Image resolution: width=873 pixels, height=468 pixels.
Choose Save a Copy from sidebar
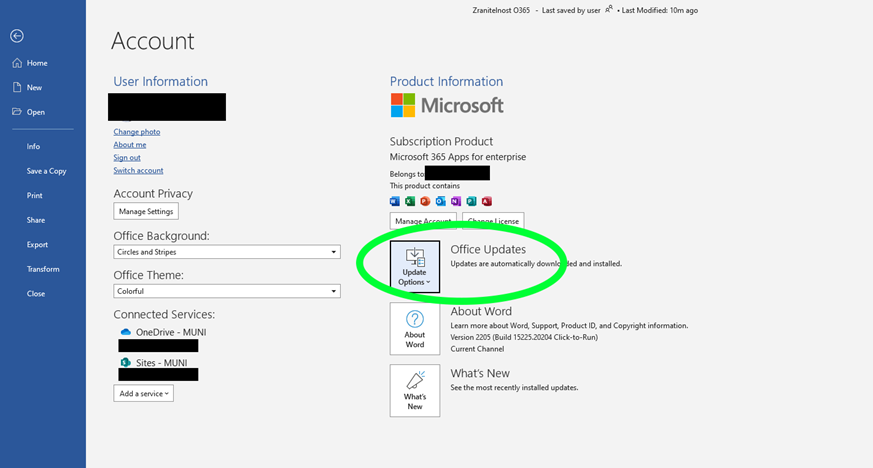click(46, 171)
